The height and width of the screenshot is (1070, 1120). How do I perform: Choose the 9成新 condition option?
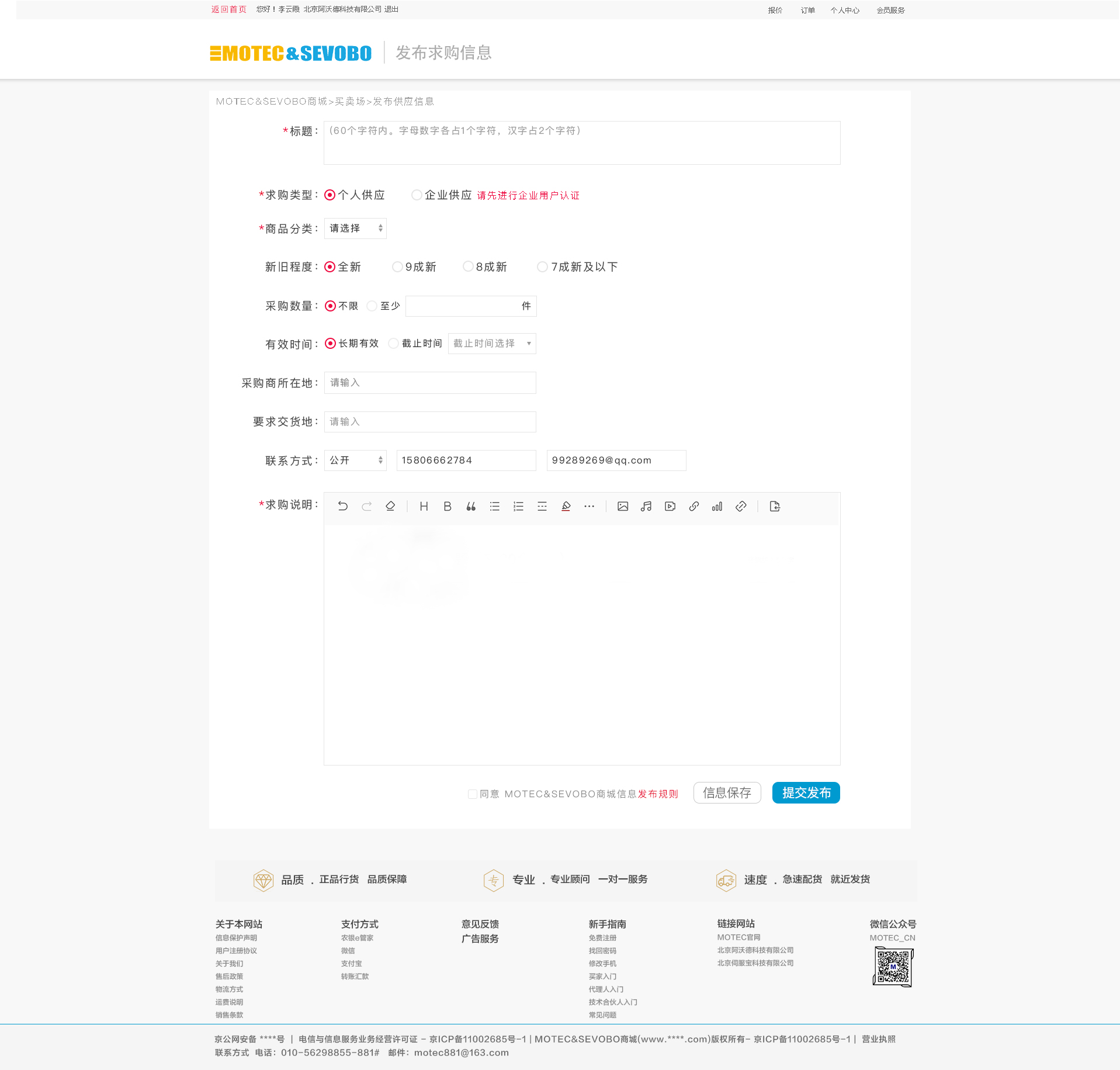(397, 267)
